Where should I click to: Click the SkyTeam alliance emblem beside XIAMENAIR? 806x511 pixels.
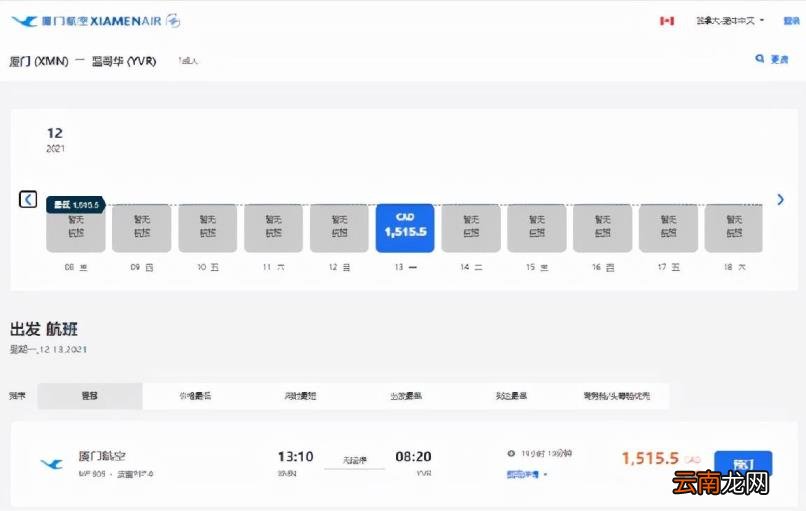click(x=173, y=21)
